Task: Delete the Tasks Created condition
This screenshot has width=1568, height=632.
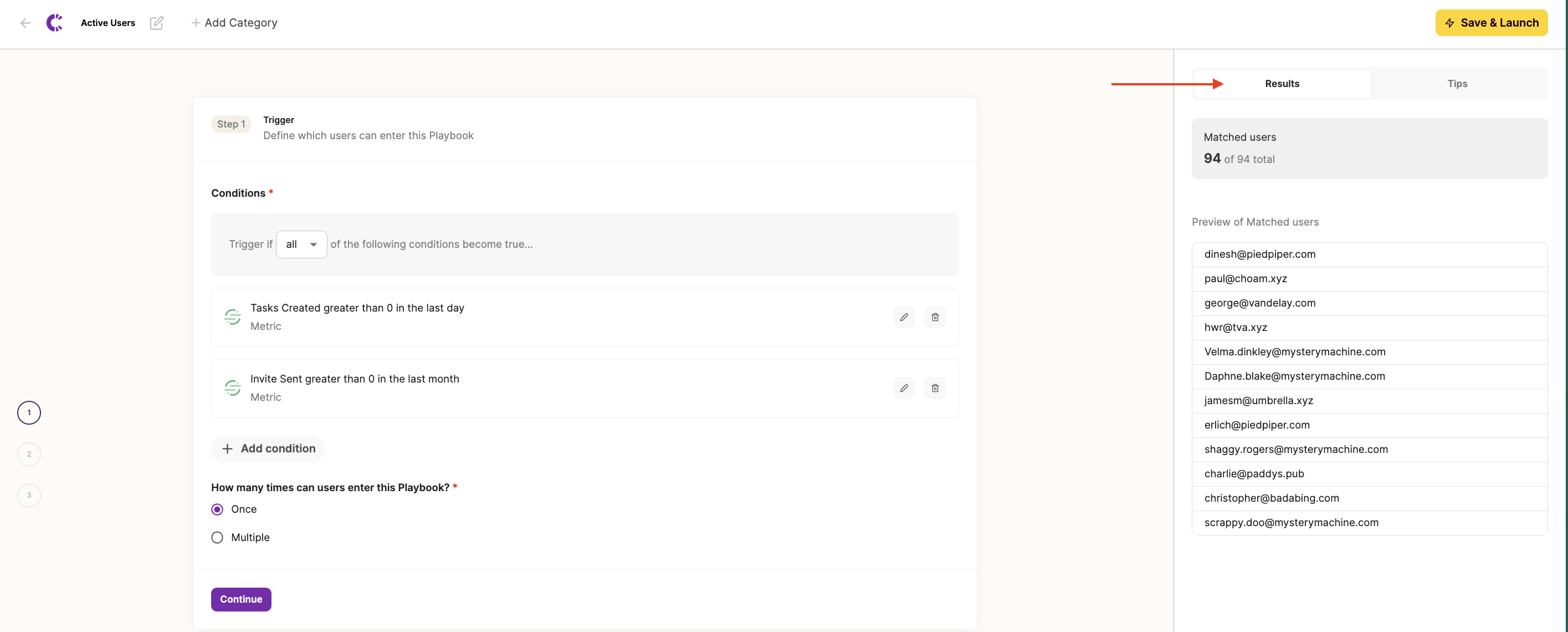Action: click(x=935, y=317)
